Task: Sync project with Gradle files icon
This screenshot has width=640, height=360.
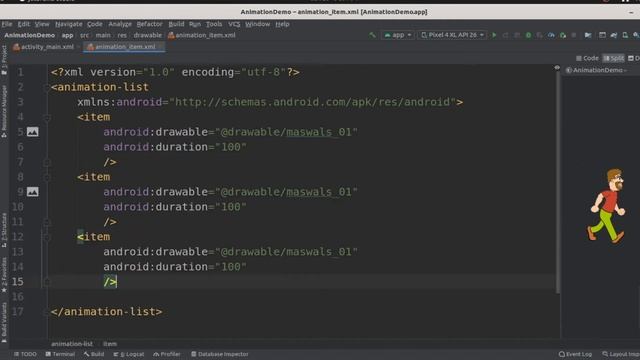Action: pyautogui.click(x=613, y=36)
